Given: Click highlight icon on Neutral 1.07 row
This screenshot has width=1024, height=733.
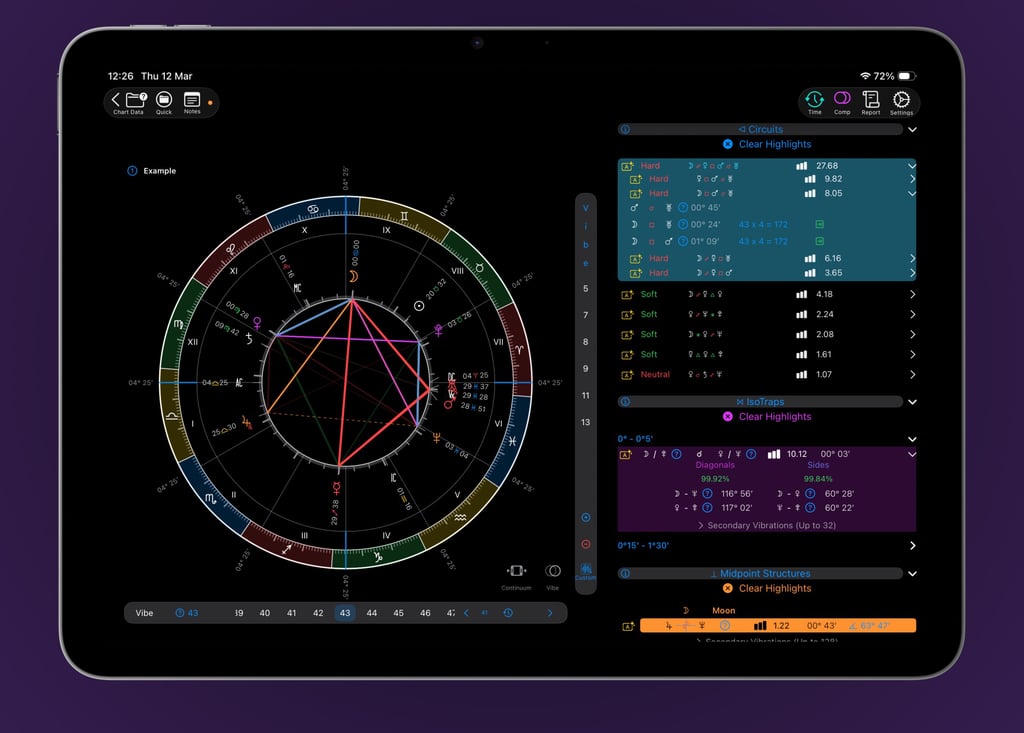Looking at the screenshot, I should [627, 375].
